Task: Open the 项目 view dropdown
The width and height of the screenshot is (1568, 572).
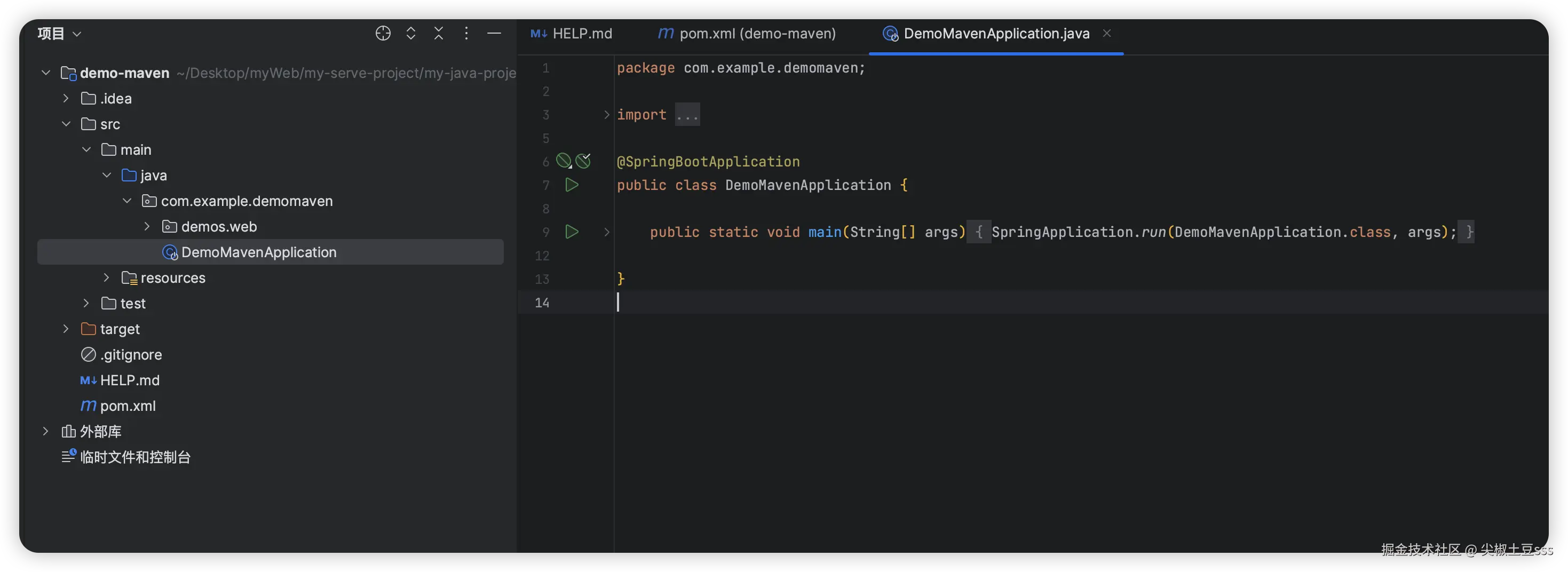Action: click(x=59, y=34)
